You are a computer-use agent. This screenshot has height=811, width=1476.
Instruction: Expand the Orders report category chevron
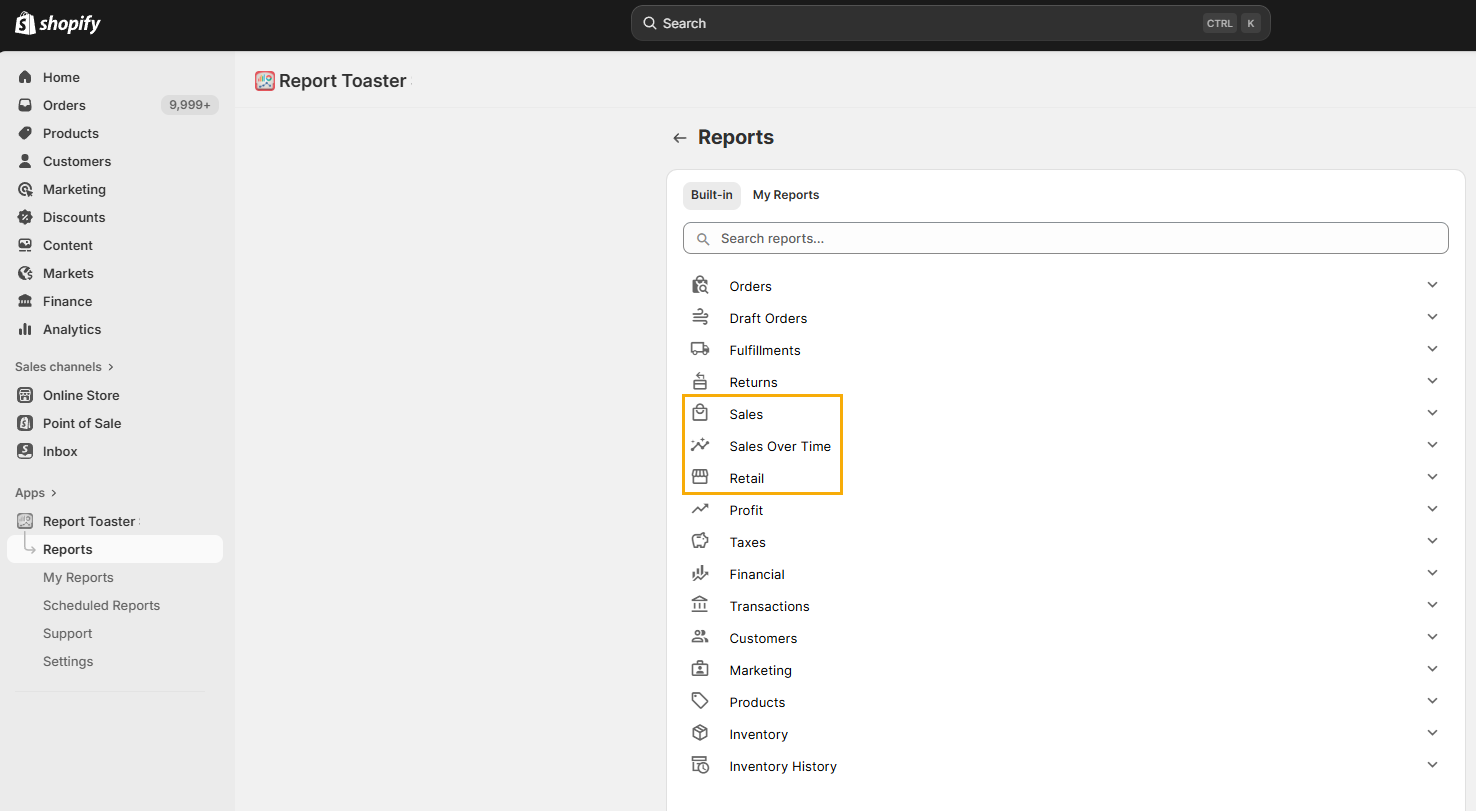(1432, 285)
